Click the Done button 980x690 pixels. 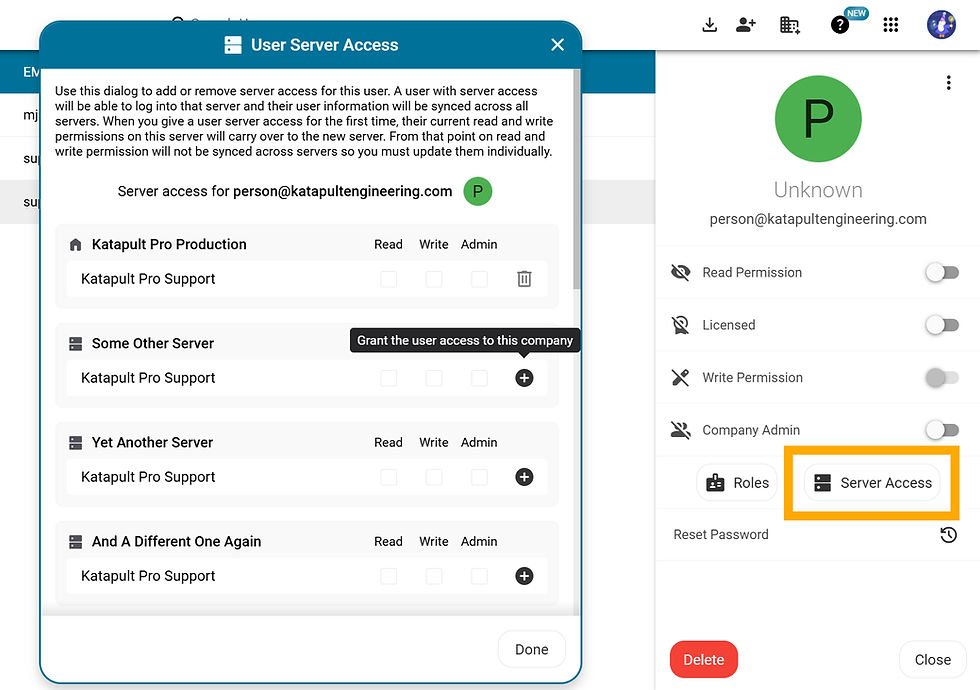click(532, 649)
